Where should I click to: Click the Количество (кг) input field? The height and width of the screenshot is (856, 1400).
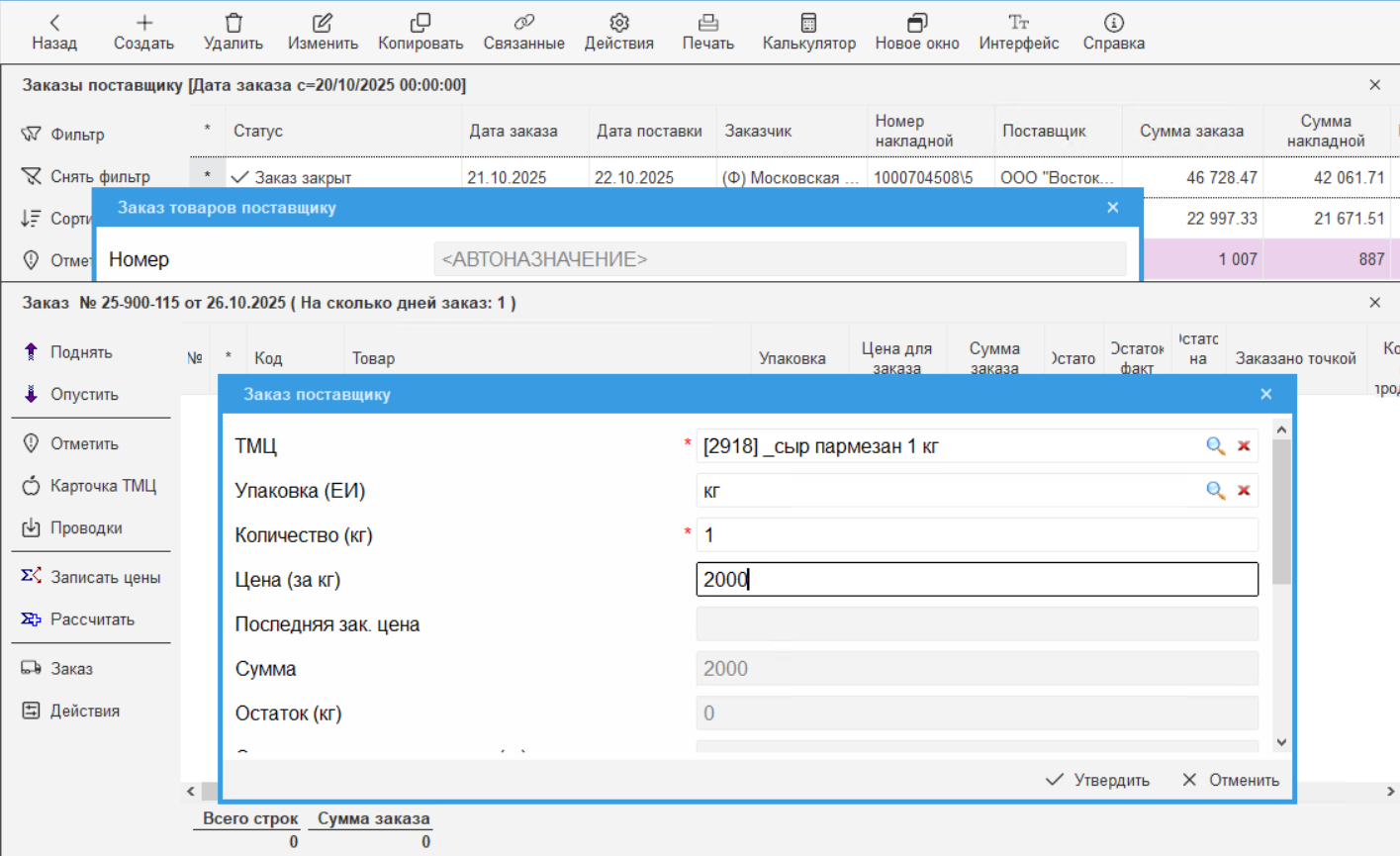click(x=977, y=535)
